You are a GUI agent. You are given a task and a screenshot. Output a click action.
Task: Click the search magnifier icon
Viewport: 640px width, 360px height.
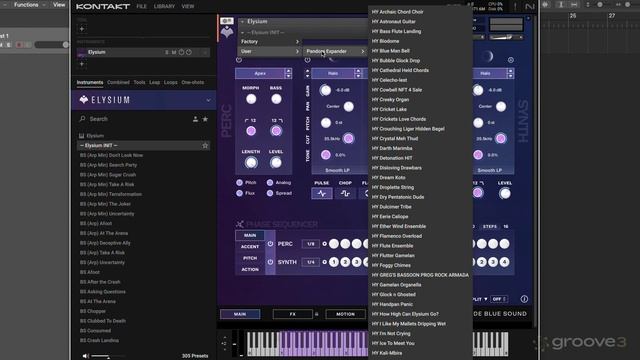(82, 119)
